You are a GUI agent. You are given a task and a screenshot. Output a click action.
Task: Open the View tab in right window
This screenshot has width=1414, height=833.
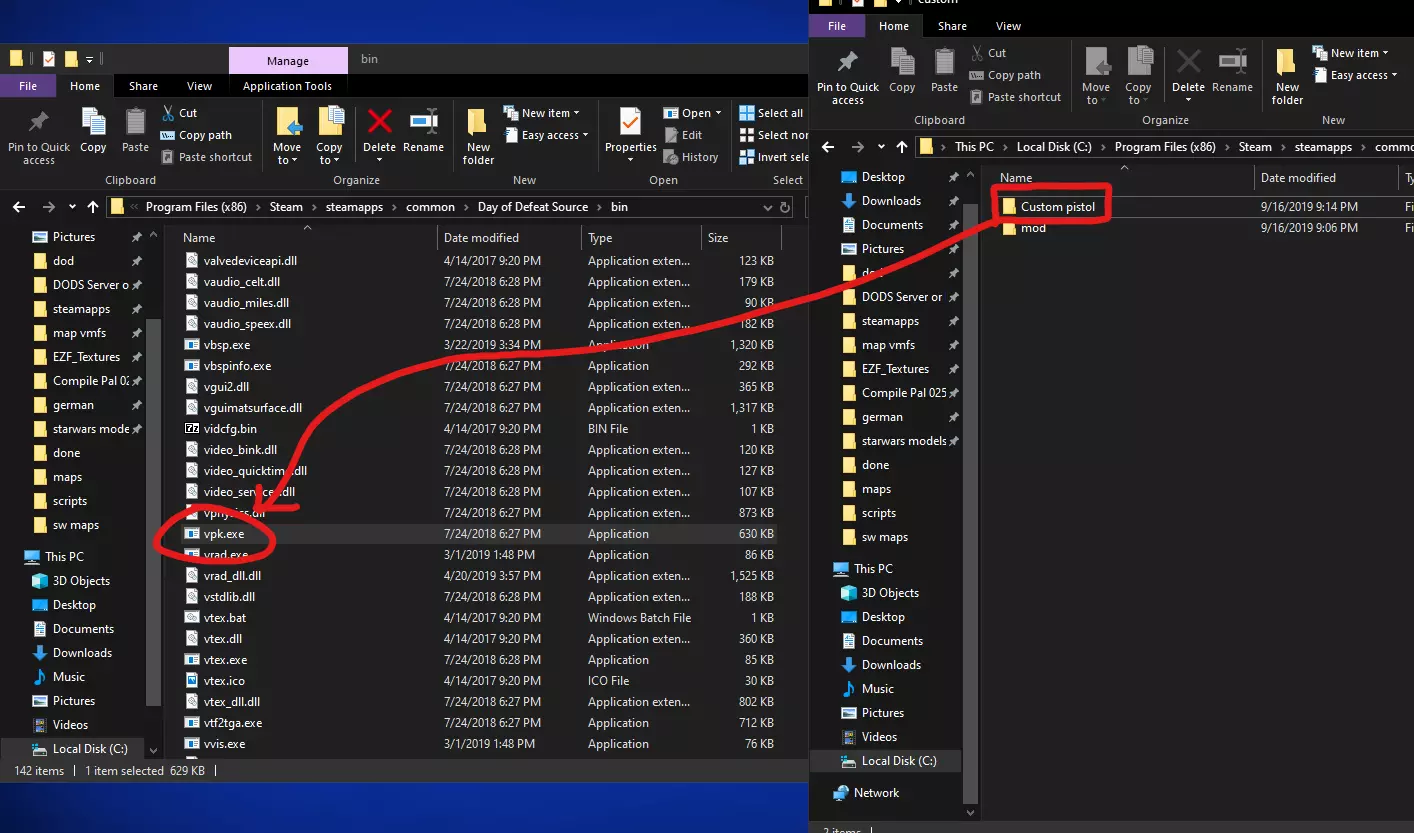(1008, 26)
